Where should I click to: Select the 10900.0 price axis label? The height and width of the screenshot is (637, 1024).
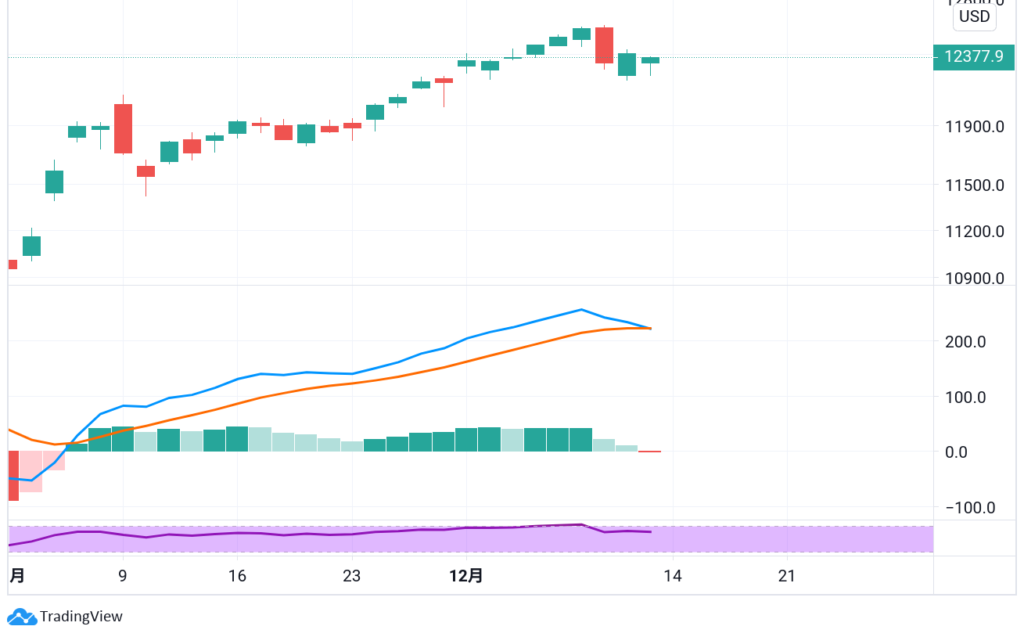pyautogui.click(x=973, y=278)
